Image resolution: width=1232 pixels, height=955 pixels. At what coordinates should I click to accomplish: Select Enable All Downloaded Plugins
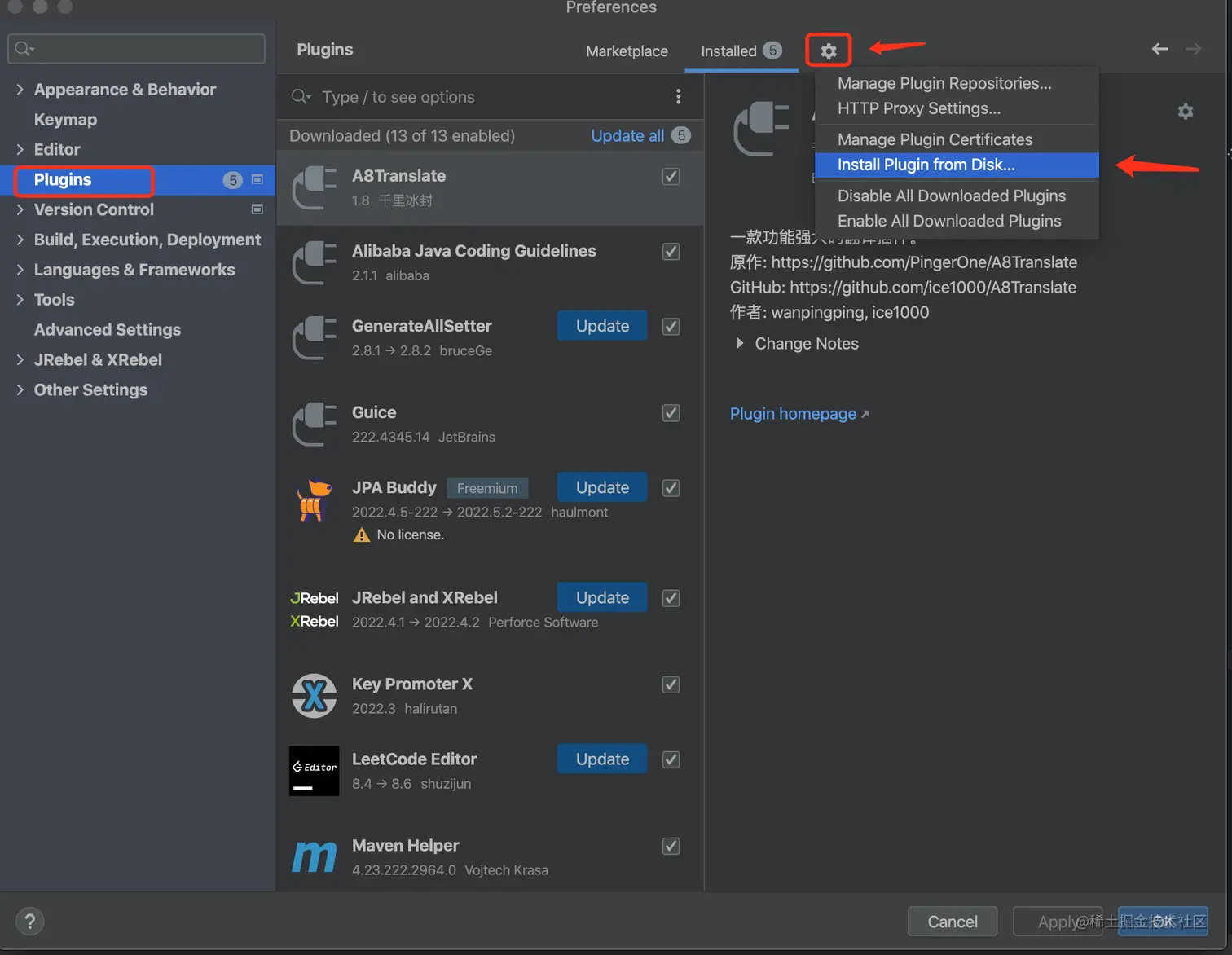click(x=957, y=221)
